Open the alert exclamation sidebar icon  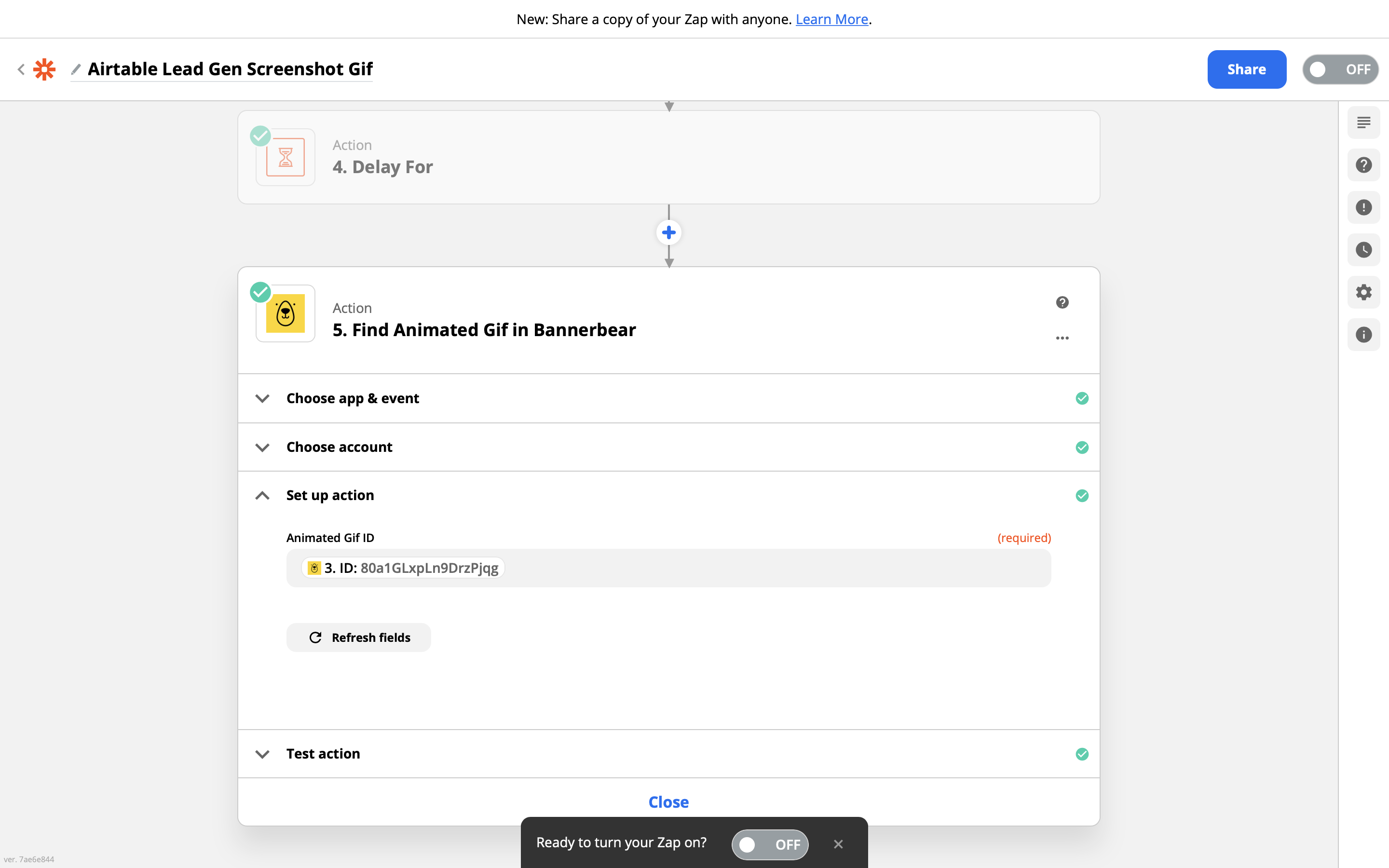1363,207
